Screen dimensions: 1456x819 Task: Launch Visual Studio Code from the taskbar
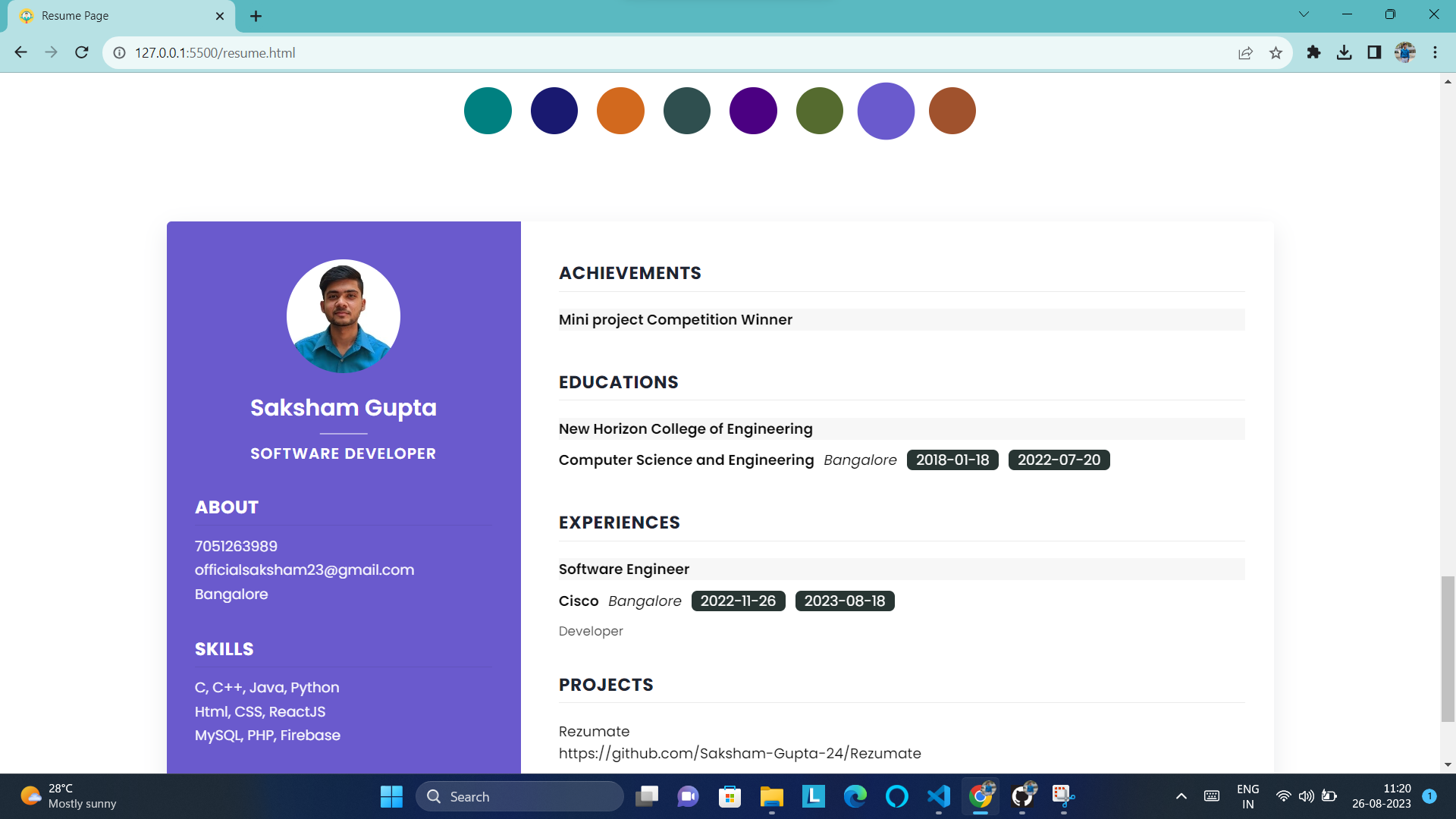pos(939,796)
